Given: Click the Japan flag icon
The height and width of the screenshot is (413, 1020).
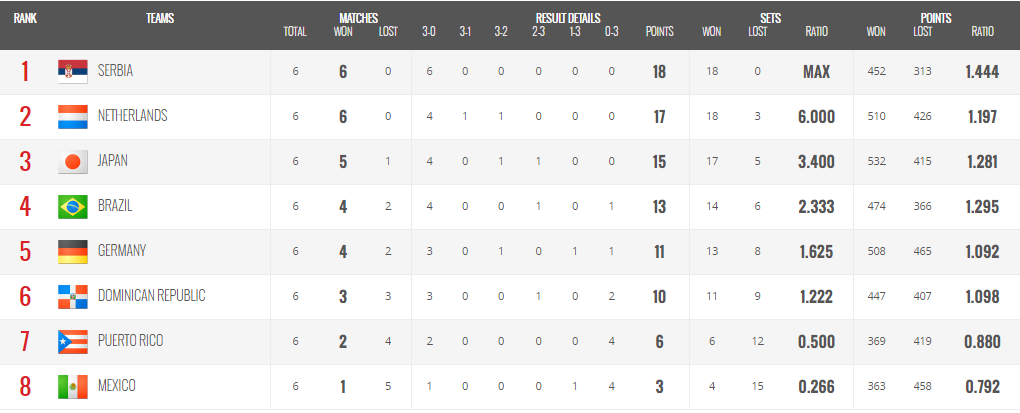Looking at the screenshot, I should (73, 161).
